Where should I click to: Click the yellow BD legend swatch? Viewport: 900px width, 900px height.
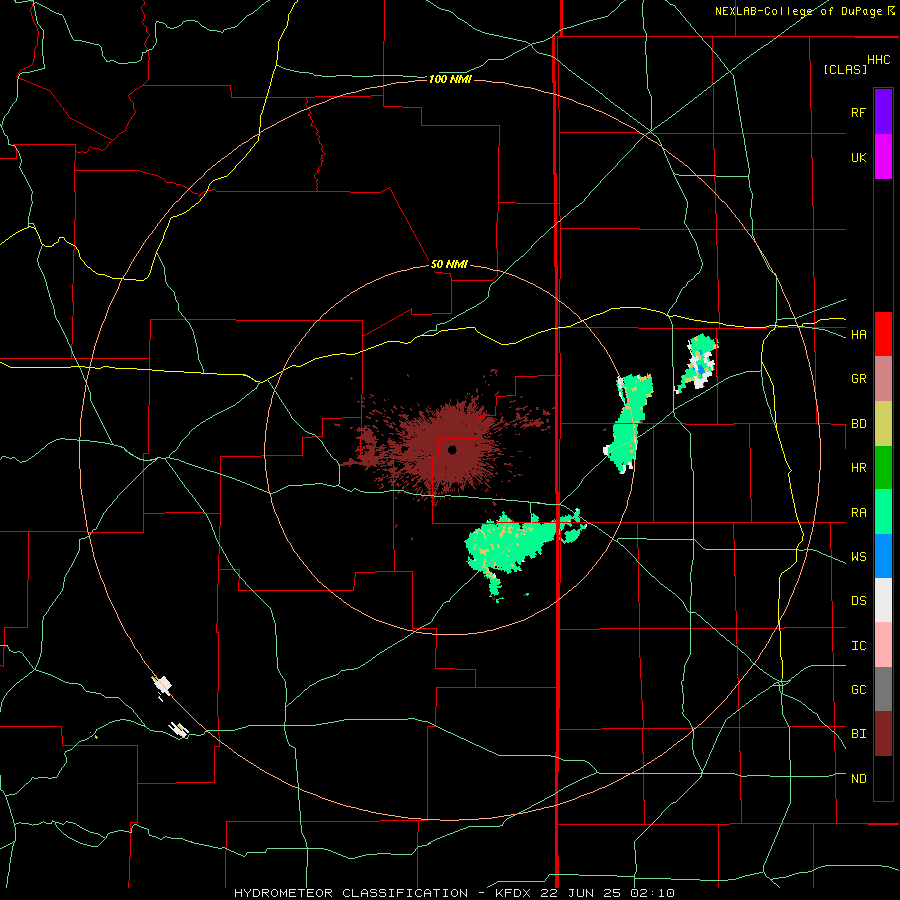point(883,424)
